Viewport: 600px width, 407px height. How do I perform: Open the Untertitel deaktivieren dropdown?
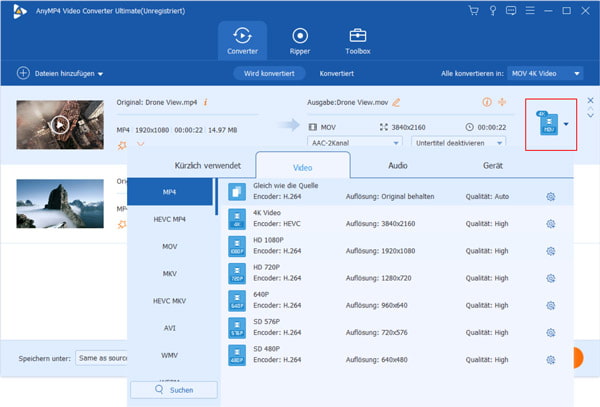pos(458,143)
